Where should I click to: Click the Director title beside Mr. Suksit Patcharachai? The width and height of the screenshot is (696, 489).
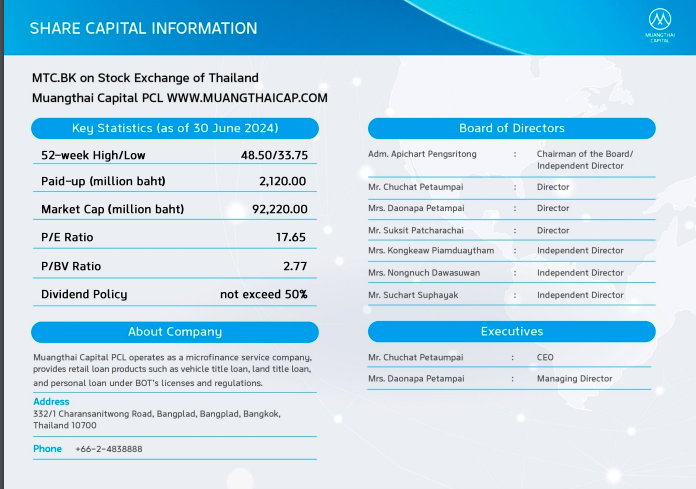[553, 230]
